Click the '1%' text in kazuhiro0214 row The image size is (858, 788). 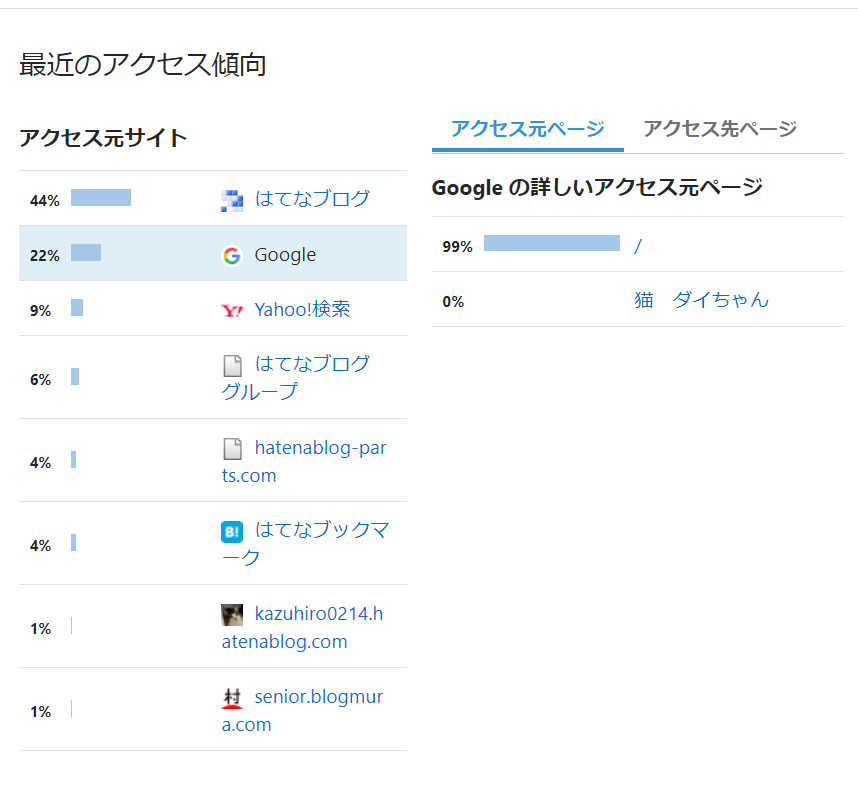pos(40,629)
